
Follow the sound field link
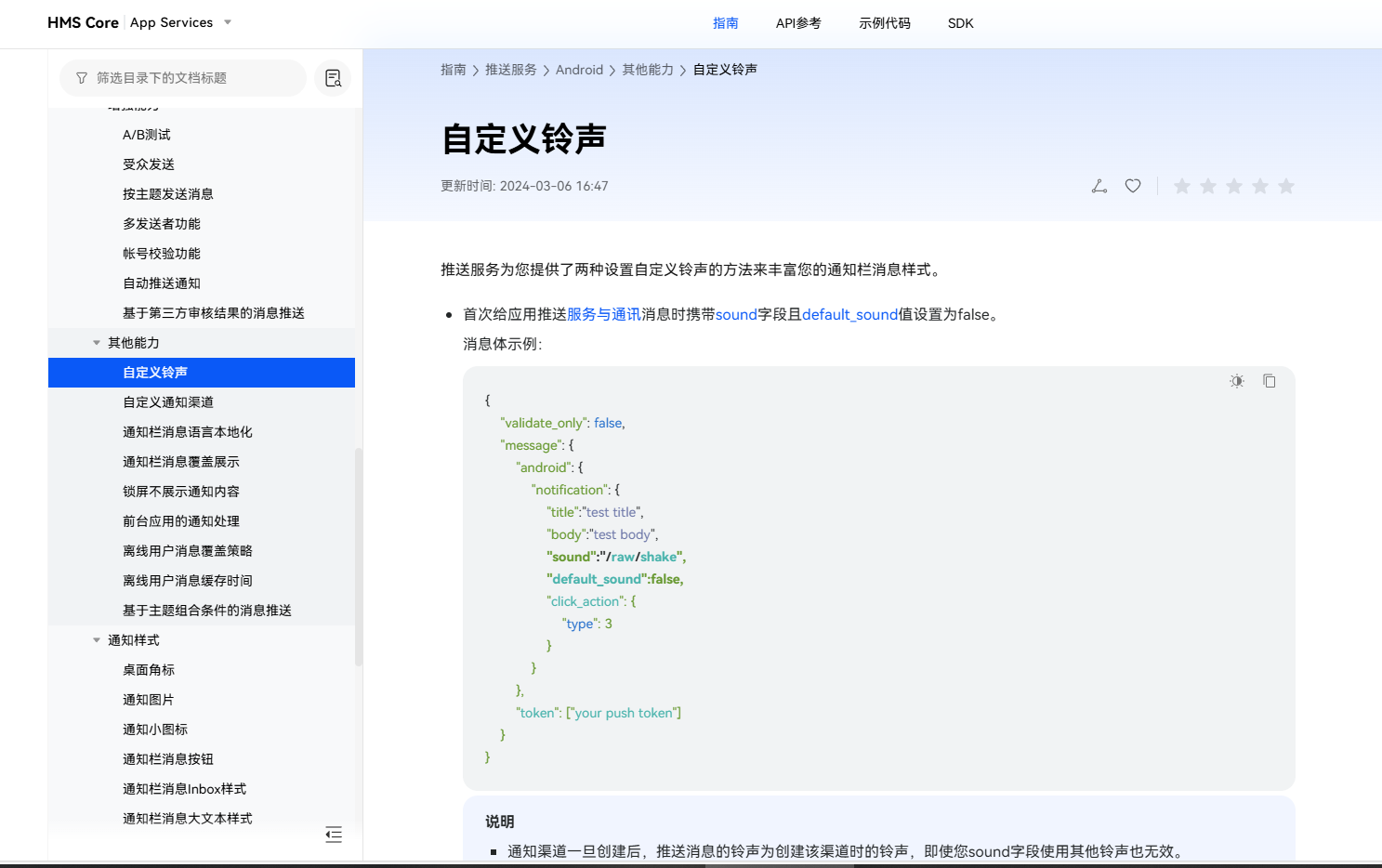click(736, 315)
